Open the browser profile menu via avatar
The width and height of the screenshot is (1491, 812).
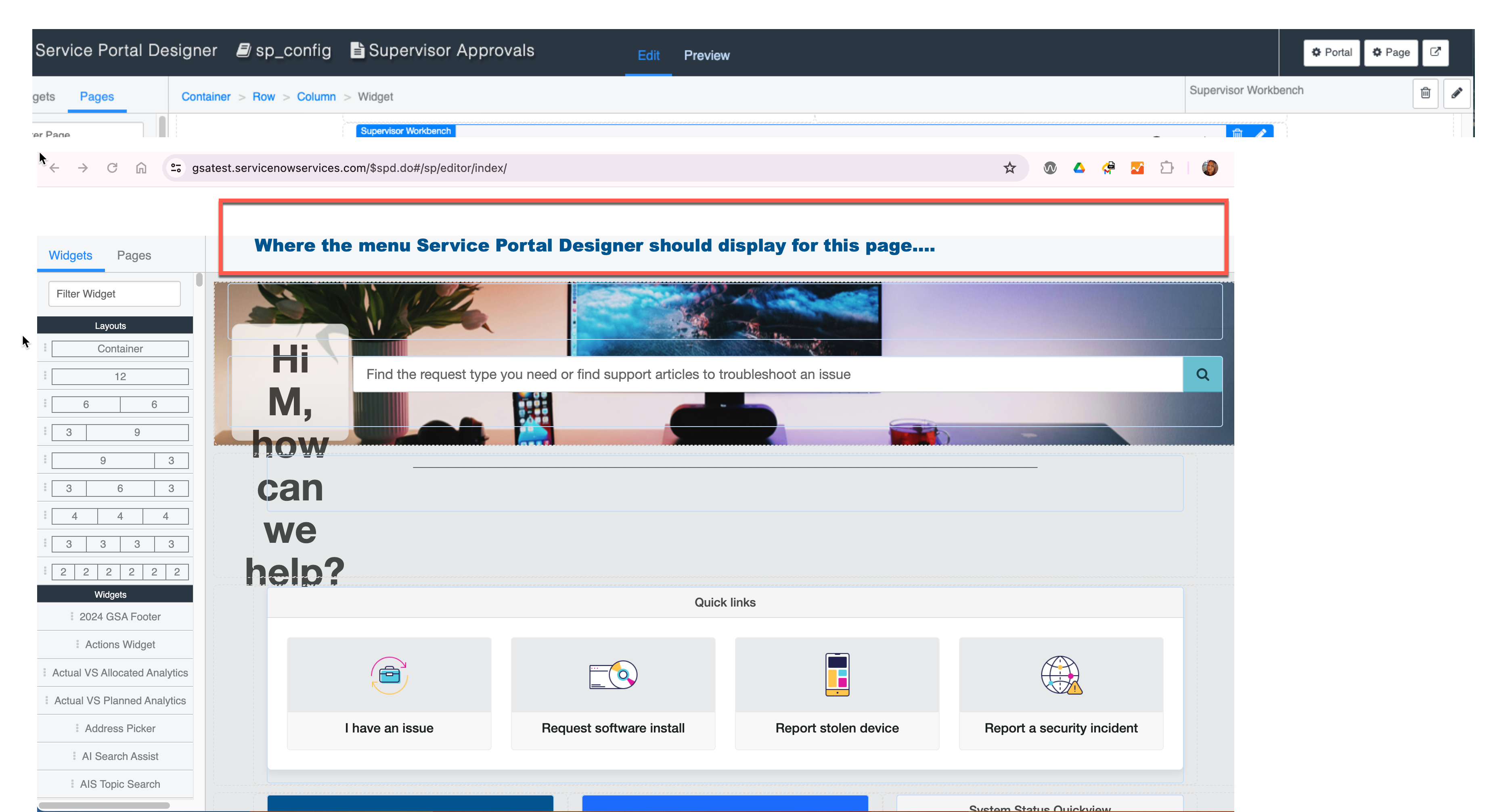tap(1210, 168)
